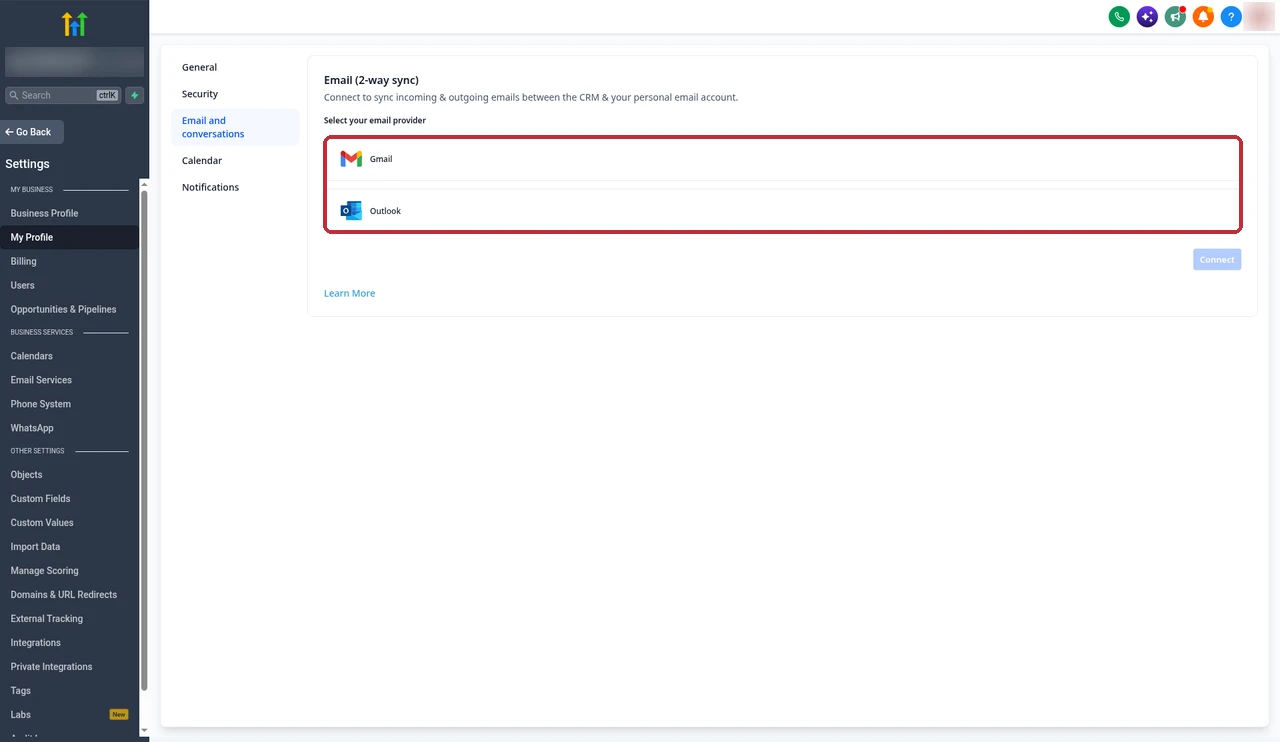Open Labs settings marked New

tap(69, 715)
